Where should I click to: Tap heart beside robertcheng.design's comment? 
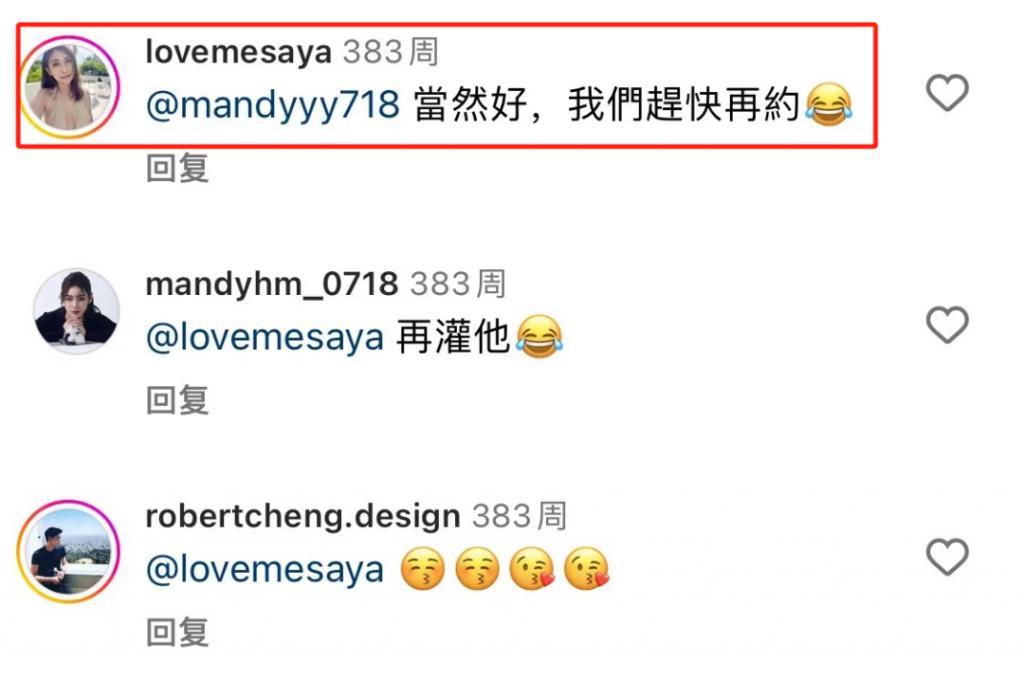[x=947, y=557]
